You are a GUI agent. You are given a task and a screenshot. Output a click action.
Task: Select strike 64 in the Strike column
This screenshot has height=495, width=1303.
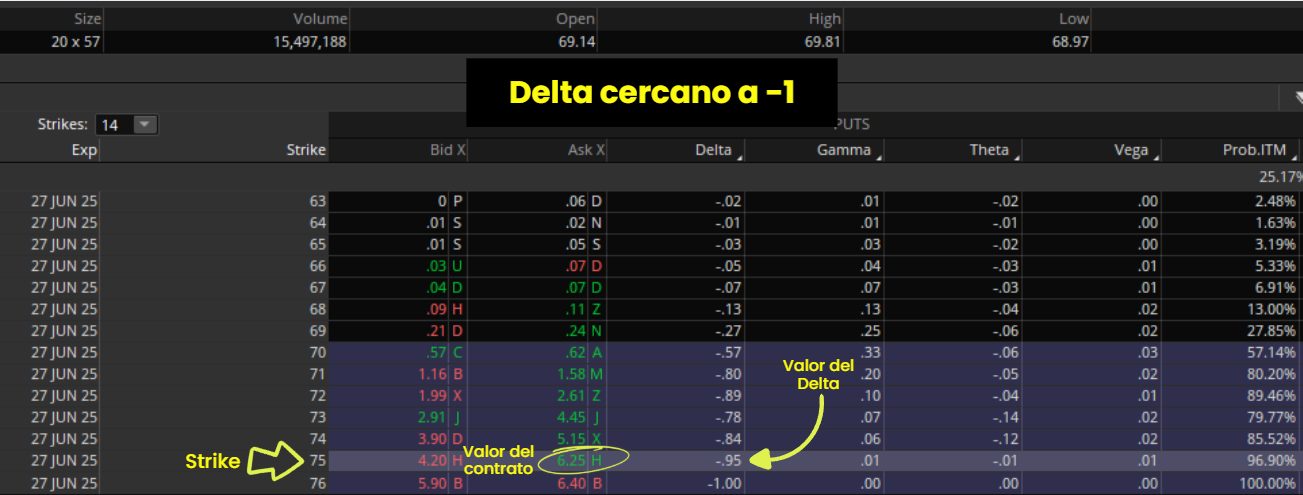pyautogui.click(x=317, y=222)
